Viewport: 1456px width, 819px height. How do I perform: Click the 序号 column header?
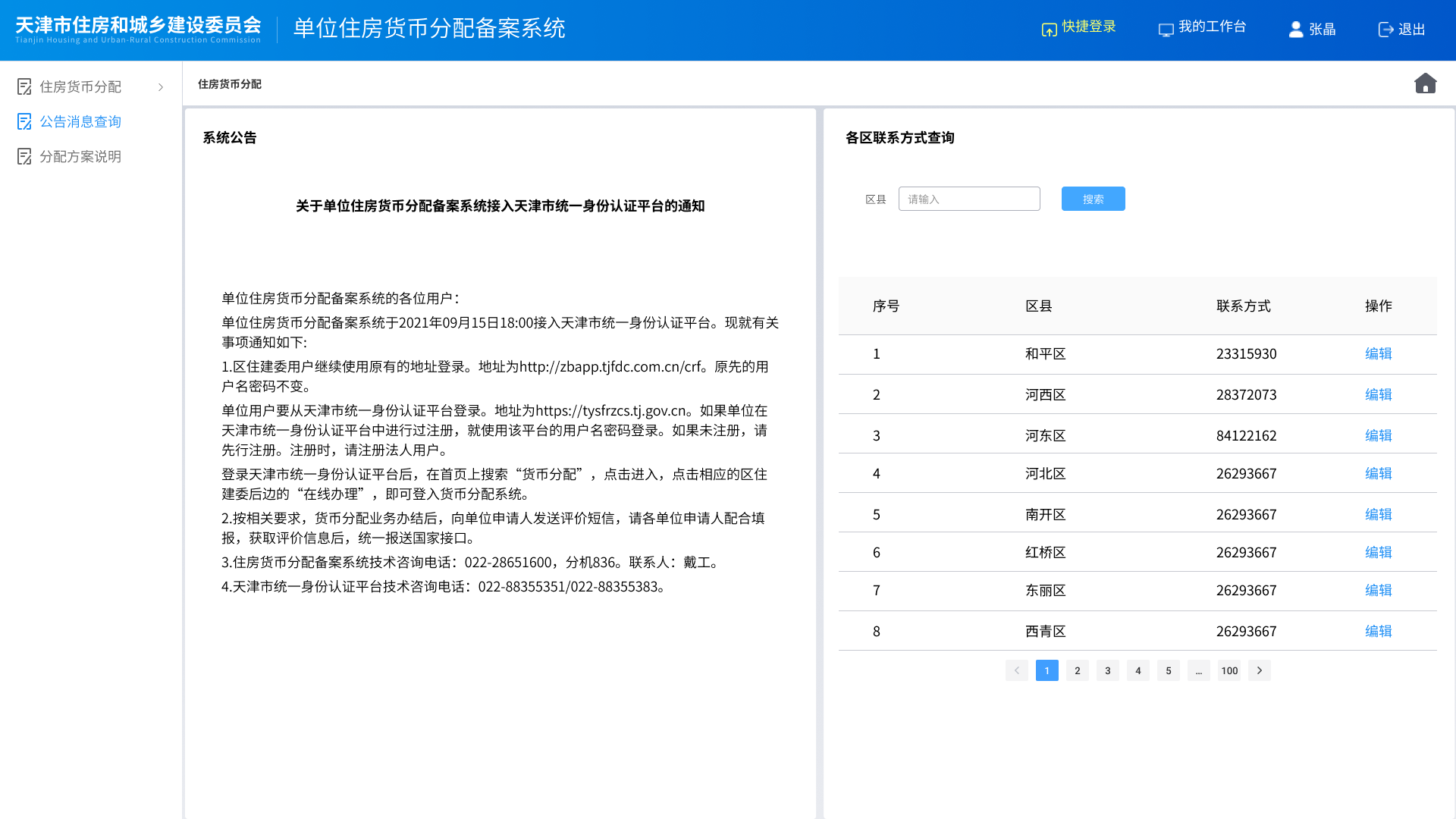click(x=886, y=306)
